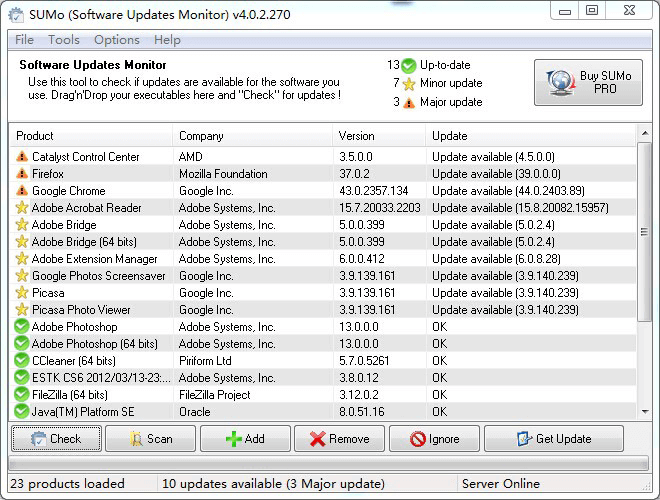This screenshot has height=500, width=660.
Task: Click the Version column header
Action: pyautogui.click(x=379, y=136)
